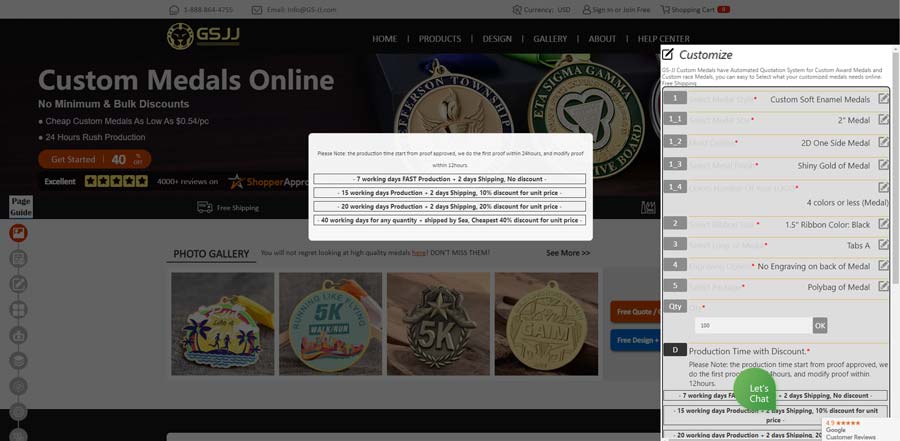Select 7 working days option in Customize panel

coord(775,396)
